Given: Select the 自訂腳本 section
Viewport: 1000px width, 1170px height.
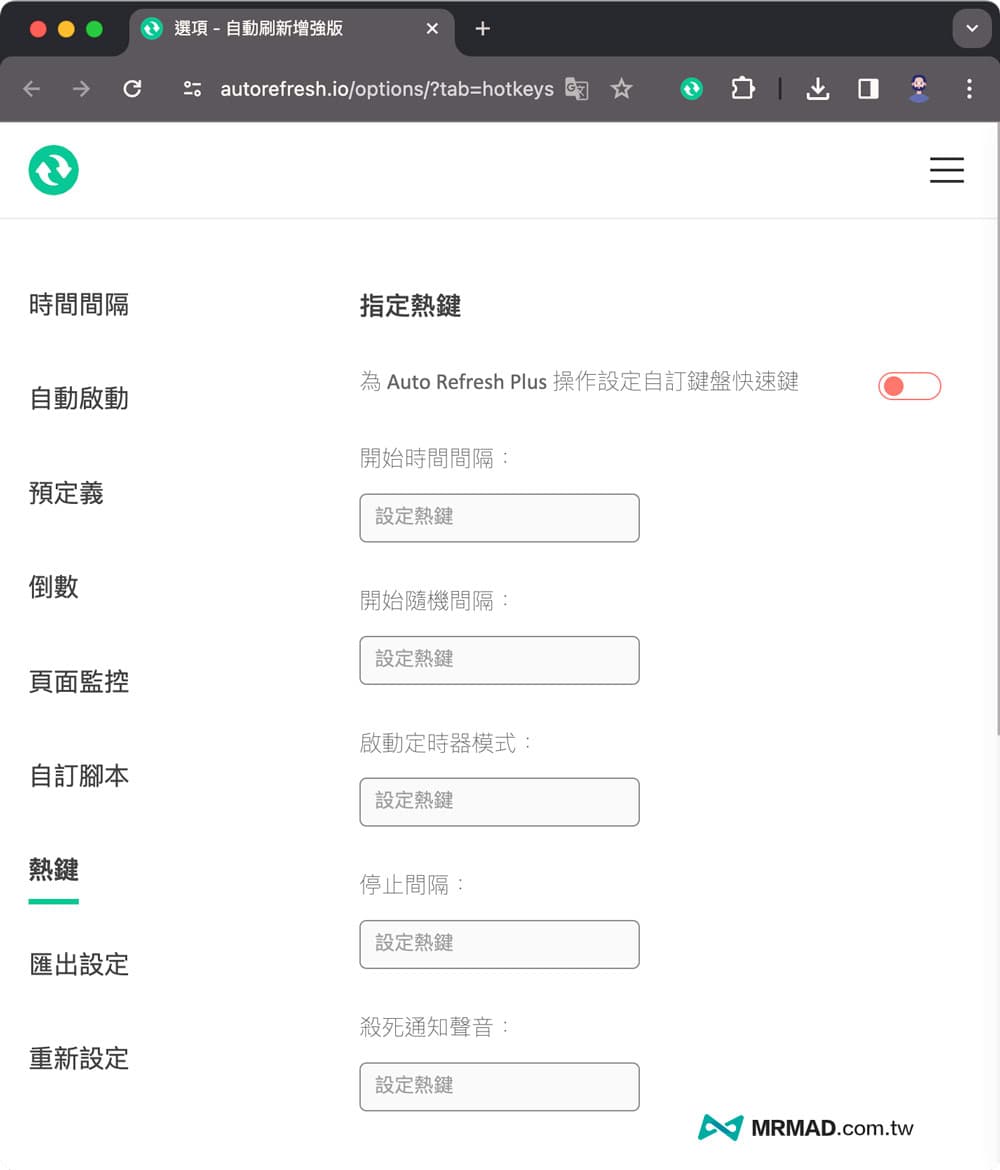Looking at the screenshot, I should coord(79,776).
